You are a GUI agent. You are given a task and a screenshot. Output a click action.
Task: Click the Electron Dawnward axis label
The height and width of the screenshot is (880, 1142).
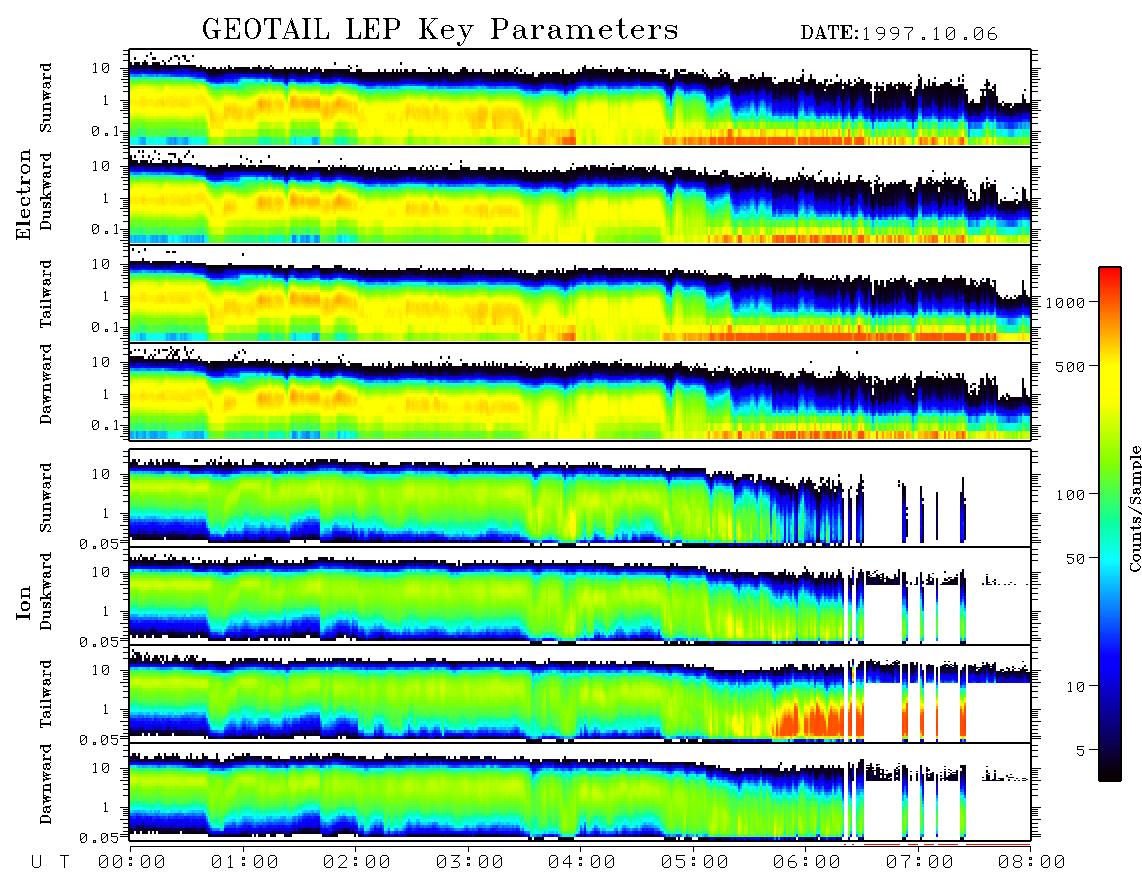pos(46,385)
